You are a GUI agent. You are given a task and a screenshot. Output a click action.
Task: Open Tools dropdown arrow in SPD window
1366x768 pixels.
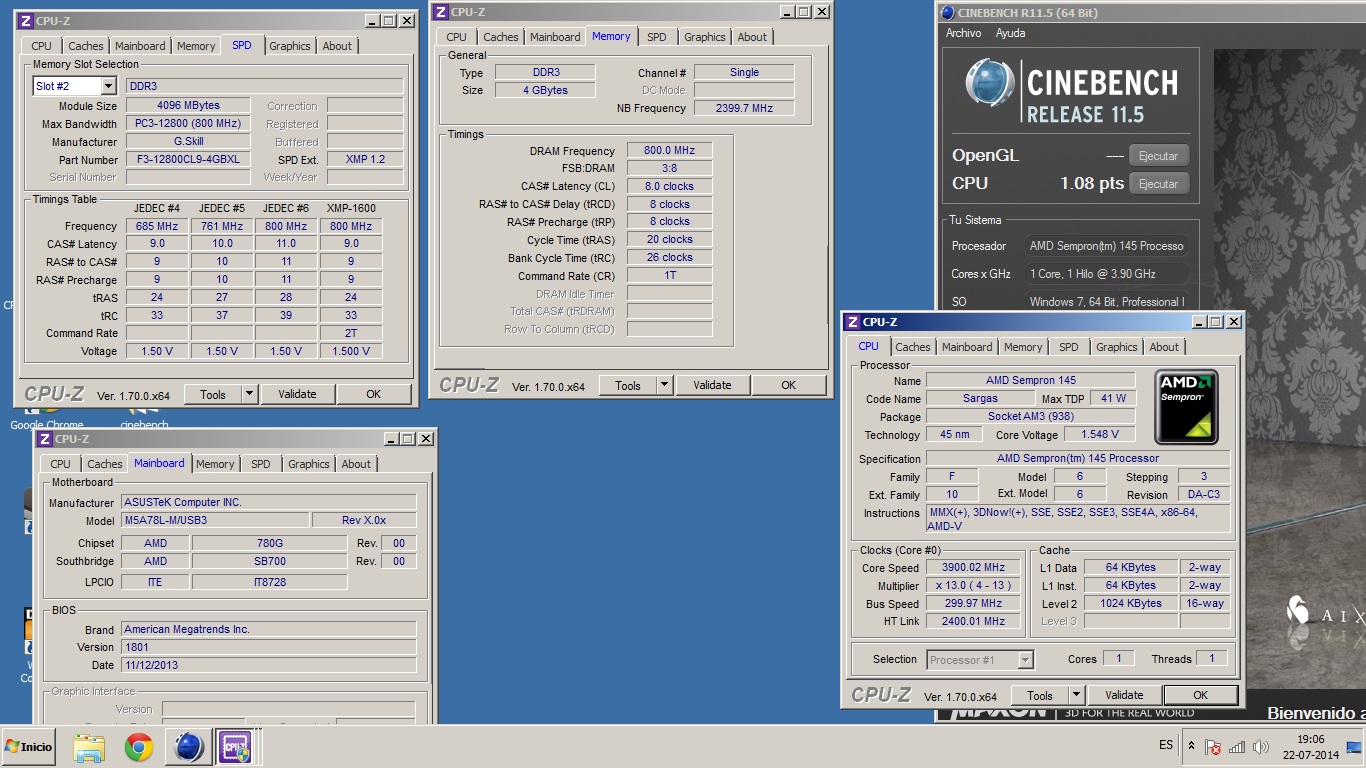click(249, 394)
